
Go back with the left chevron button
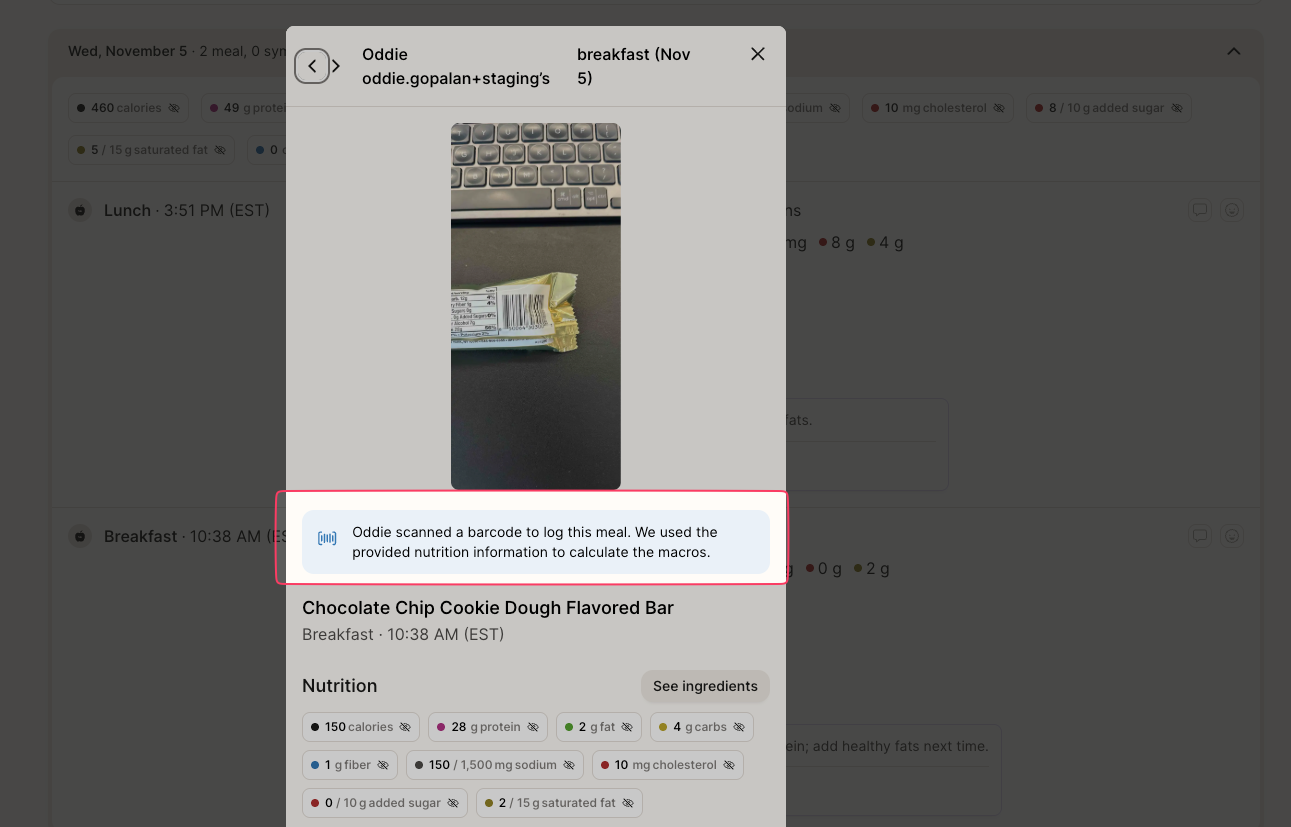pyautogui.click(x=312, y=66)
